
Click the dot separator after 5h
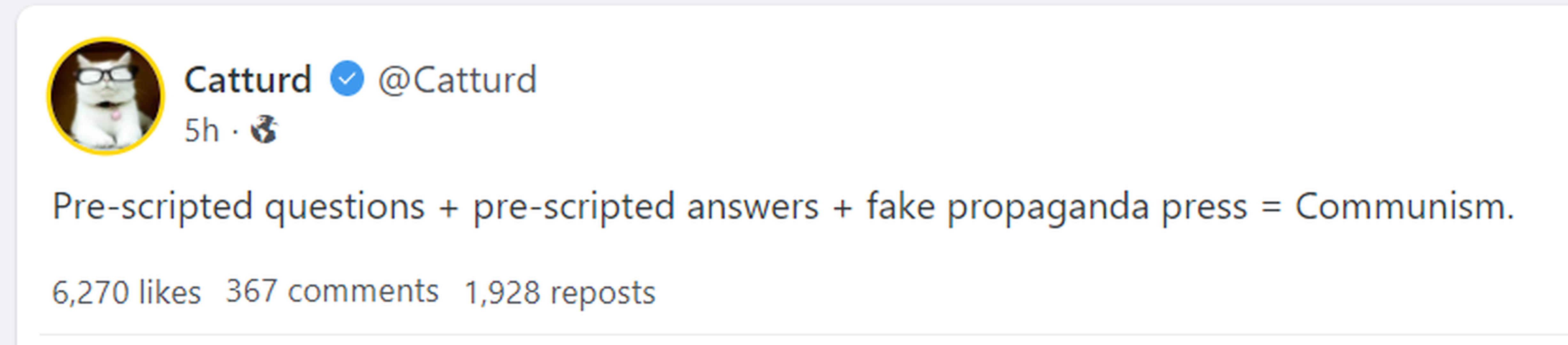(235, 131)
